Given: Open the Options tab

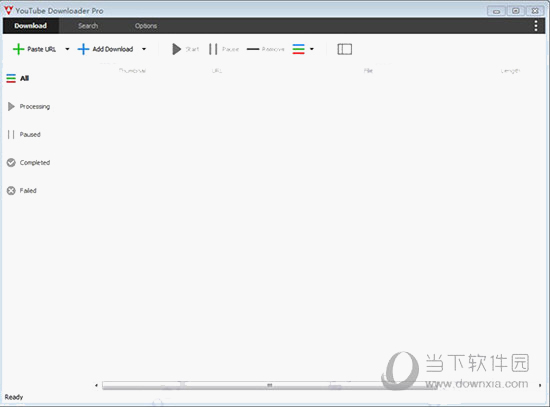Looking at the screenshot, I should pyautogui.click(x=146, y=26).
